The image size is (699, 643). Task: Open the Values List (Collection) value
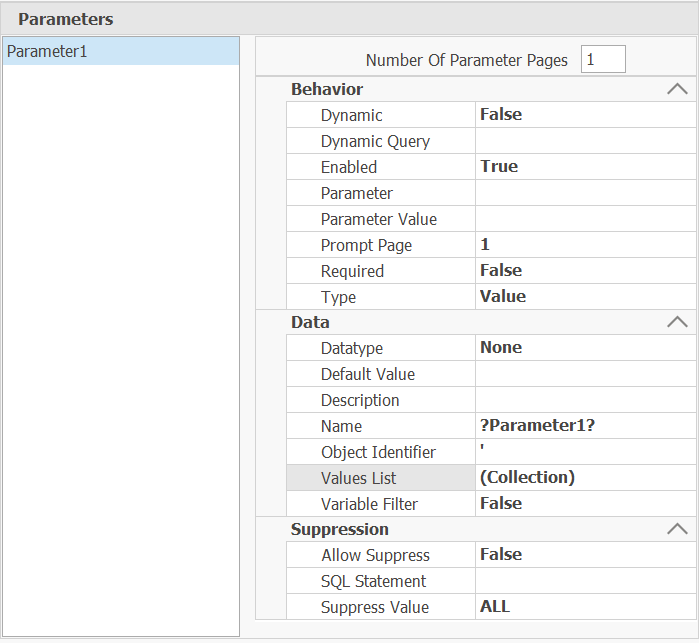[x=585, y=478]
